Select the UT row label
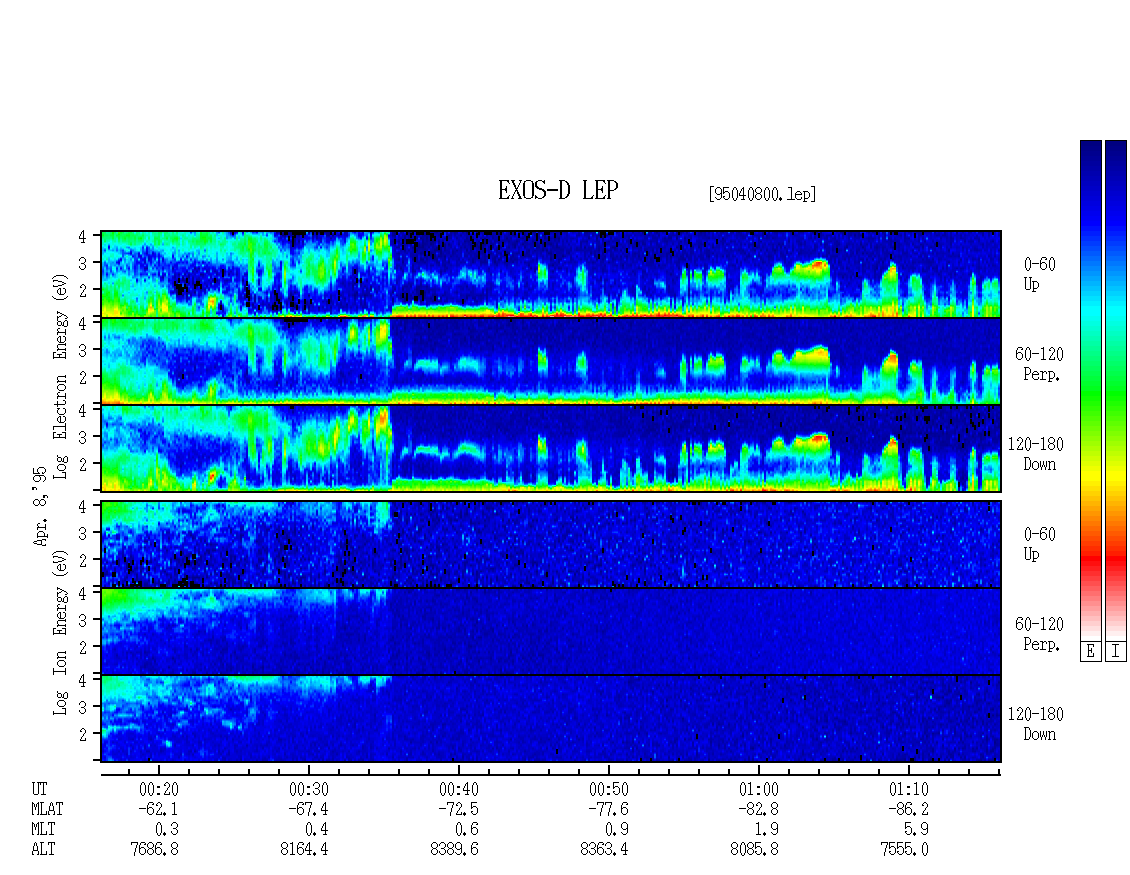This screenshot has width=1130, height=875. [x=40, y=789]
